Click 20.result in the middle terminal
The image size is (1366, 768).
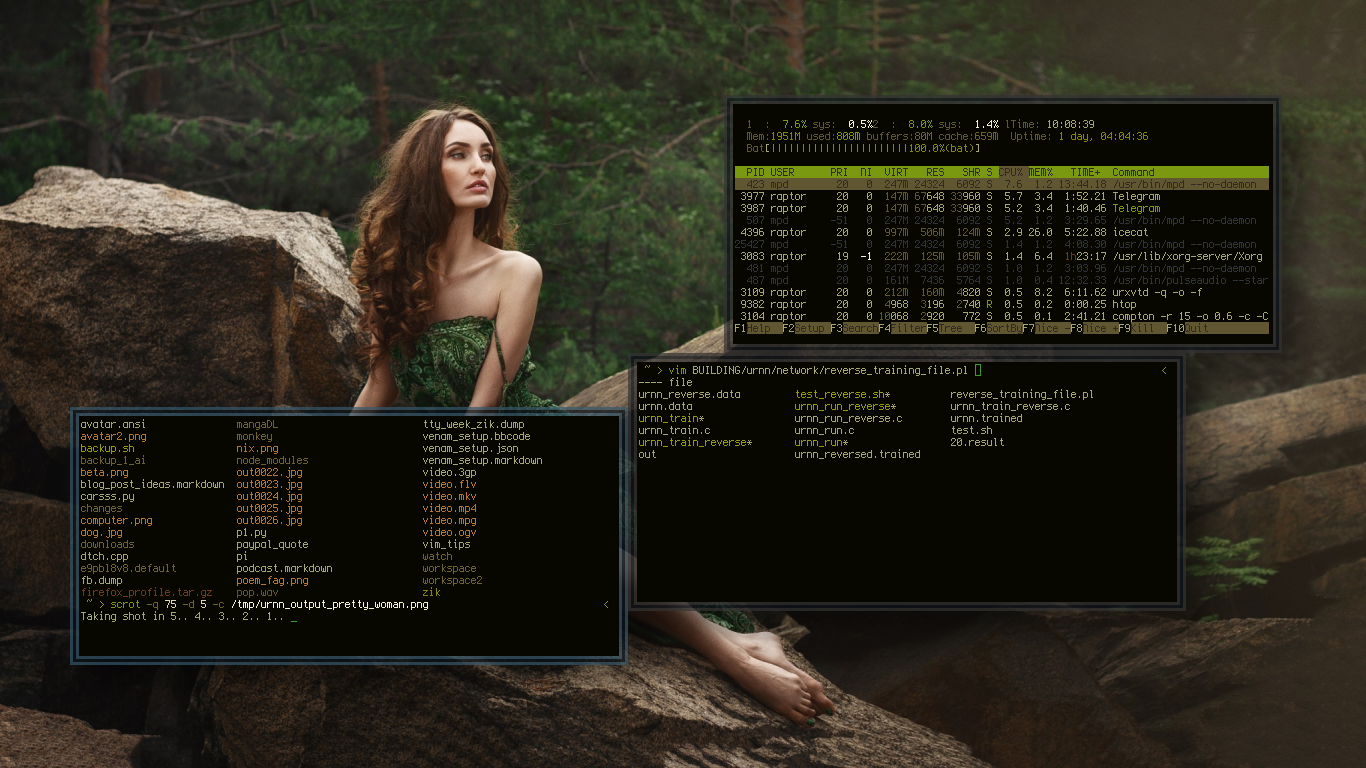[x=977, y=442]
